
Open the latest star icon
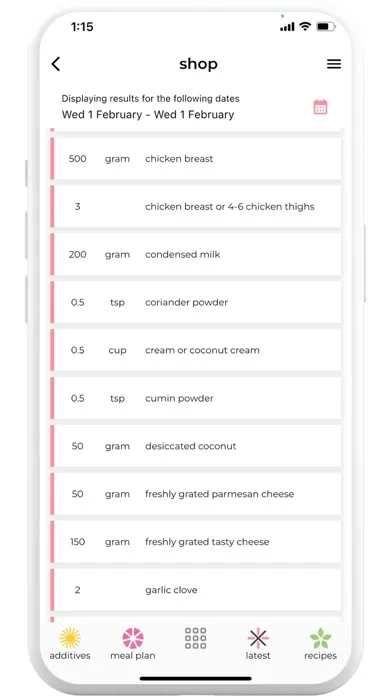(x=258, y=638)
